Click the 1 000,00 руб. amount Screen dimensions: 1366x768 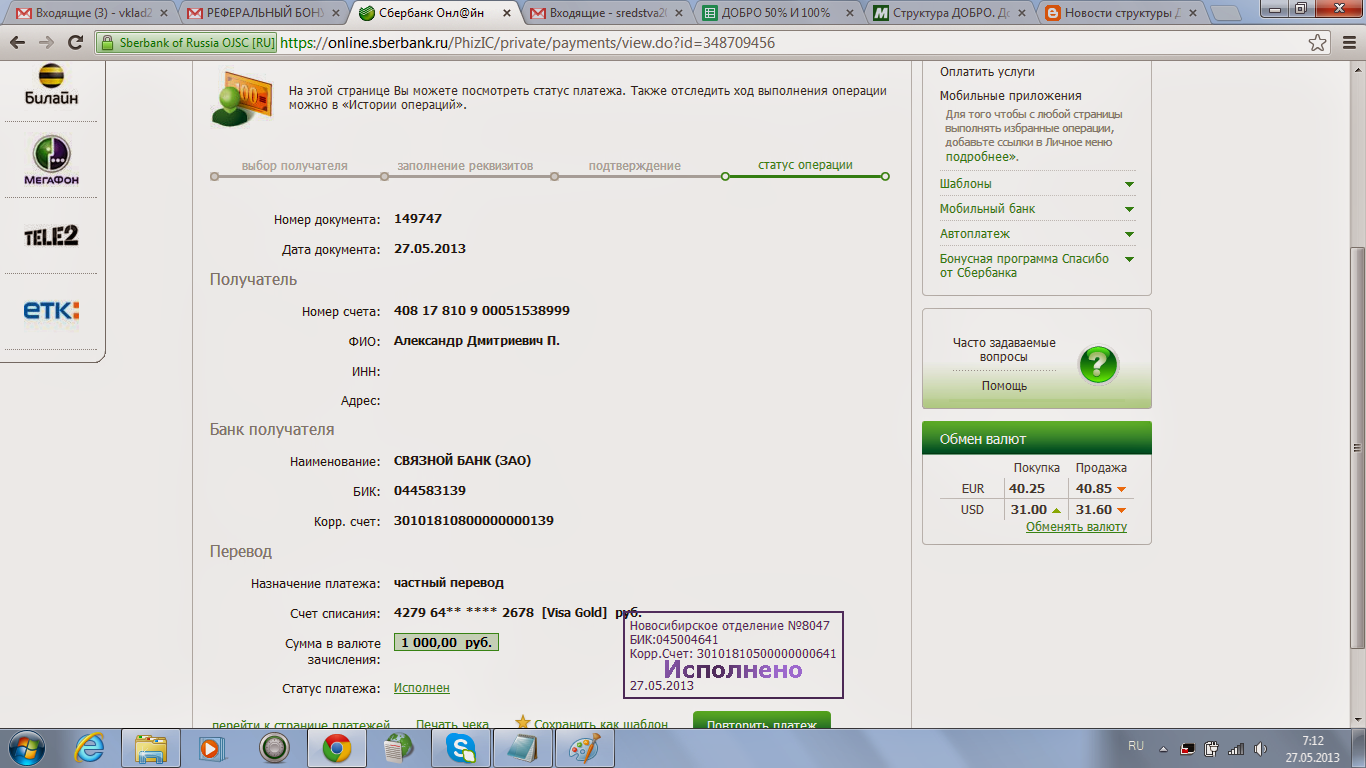(x=446, y=643)
